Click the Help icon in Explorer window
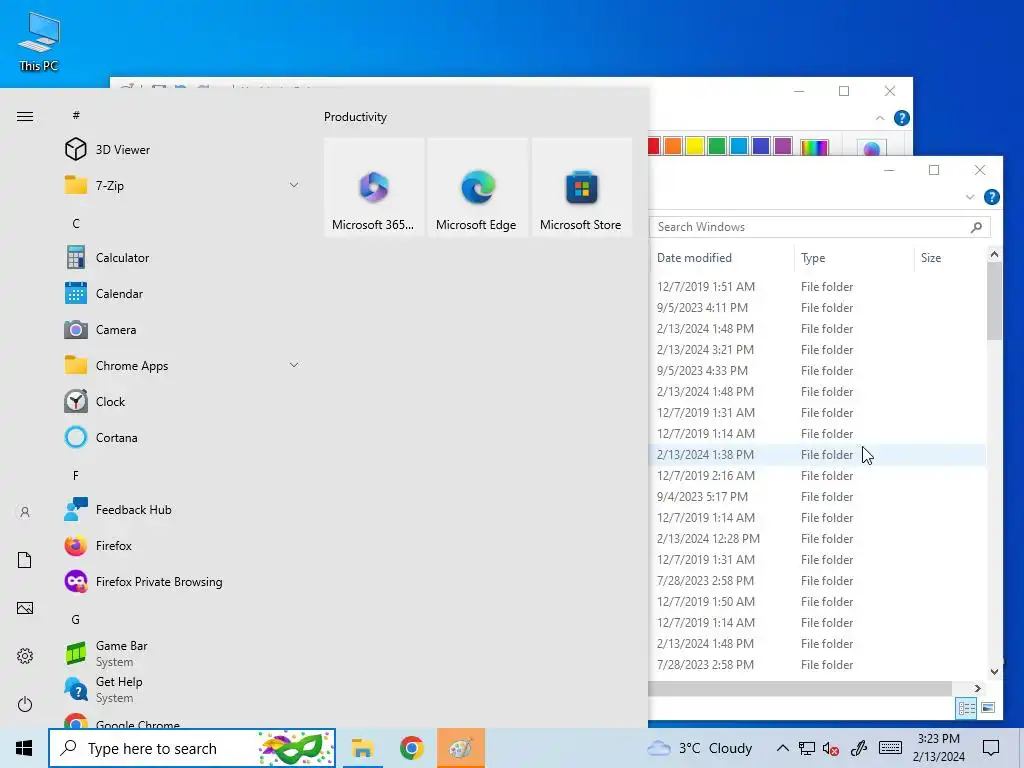This screenshot has height=768, width=1024. click(991, 197)
